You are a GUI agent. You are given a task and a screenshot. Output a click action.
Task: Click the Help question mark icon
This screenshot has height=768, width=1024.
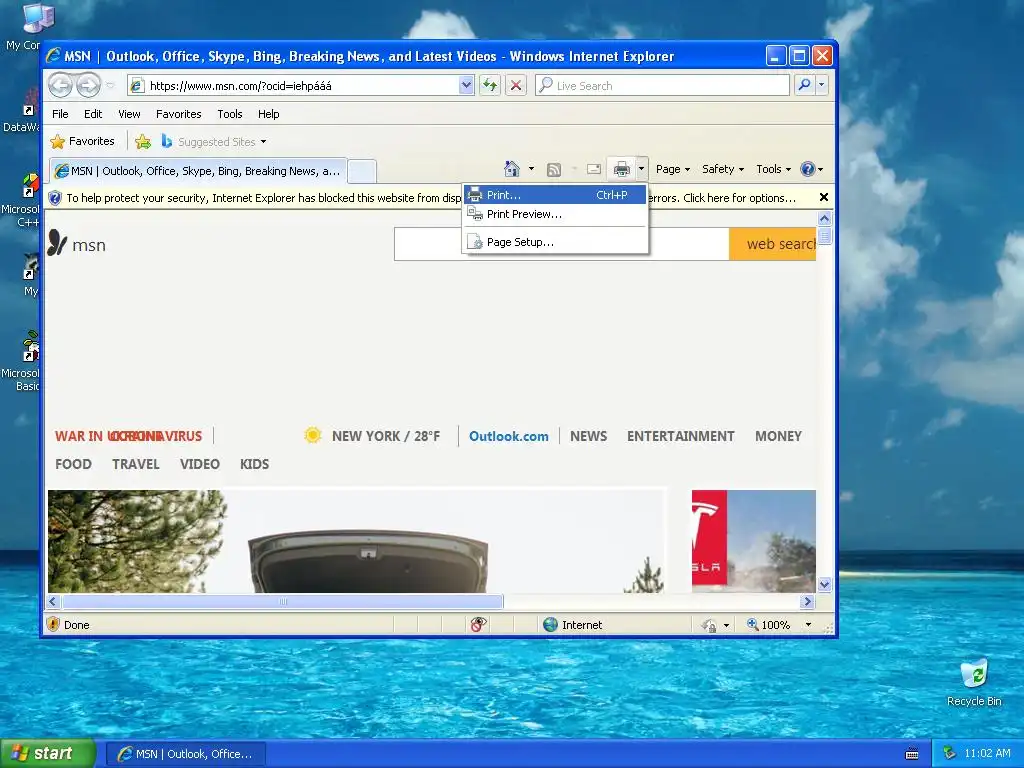pyautogui.click(x=808, y=169)
